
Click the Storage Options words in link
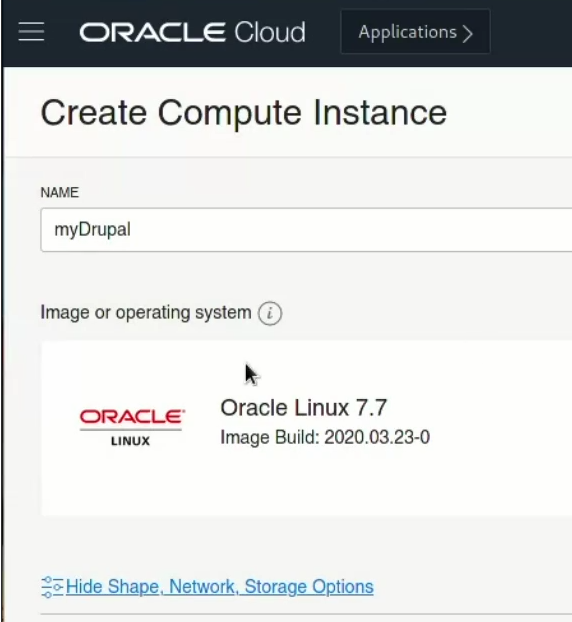tap(309, 587)
